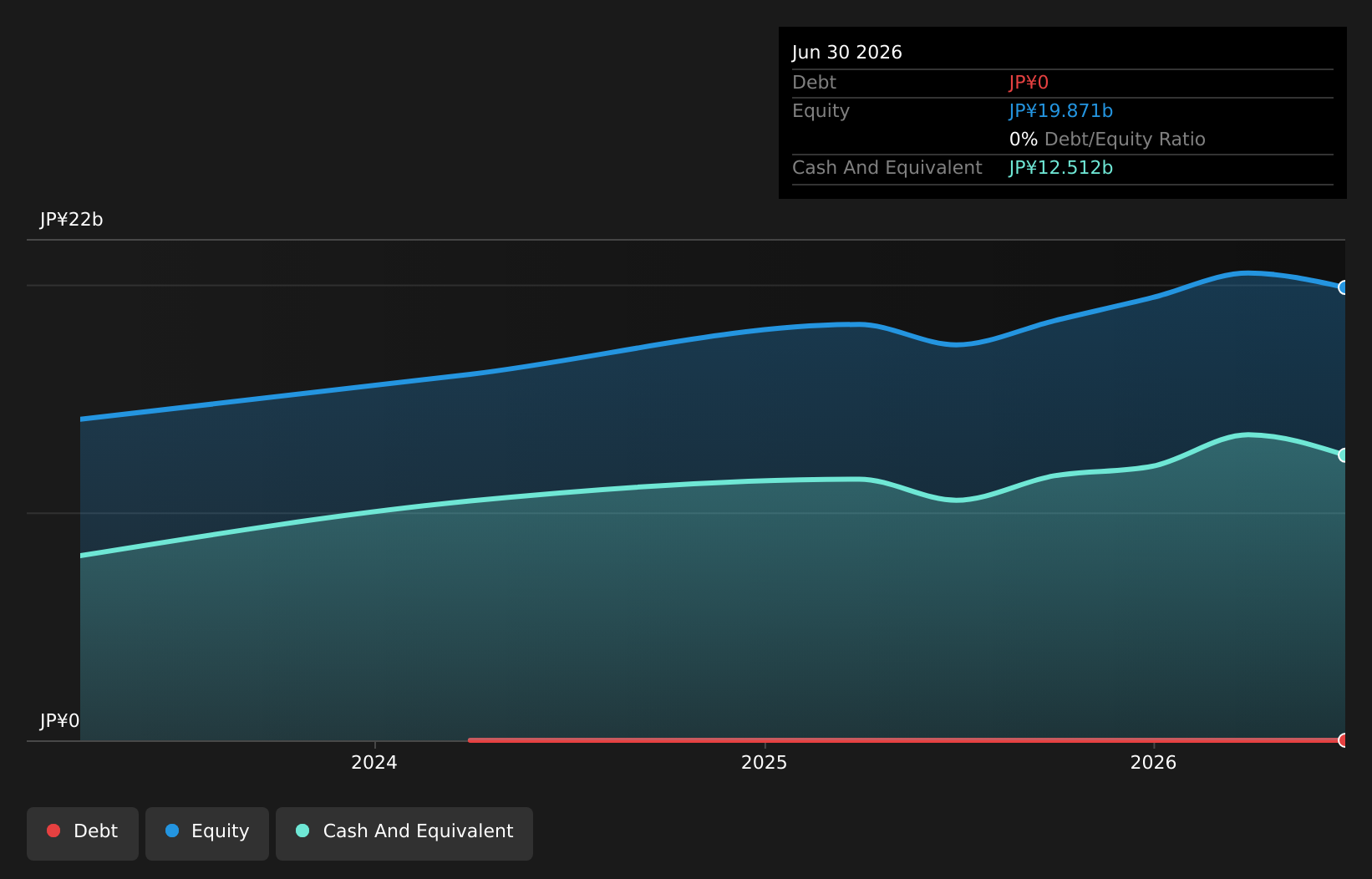Click the 2024 axis label
The width and height of the screenshot is (1372, 879).
click(x=374, y=763)
